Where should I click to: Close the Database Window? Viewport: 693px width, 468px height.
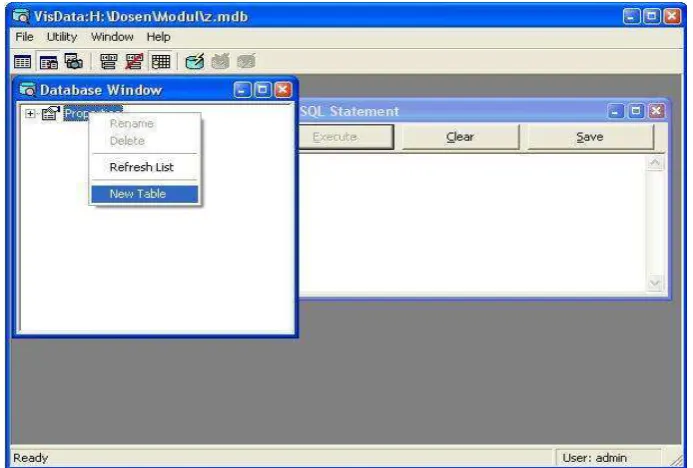283,90
